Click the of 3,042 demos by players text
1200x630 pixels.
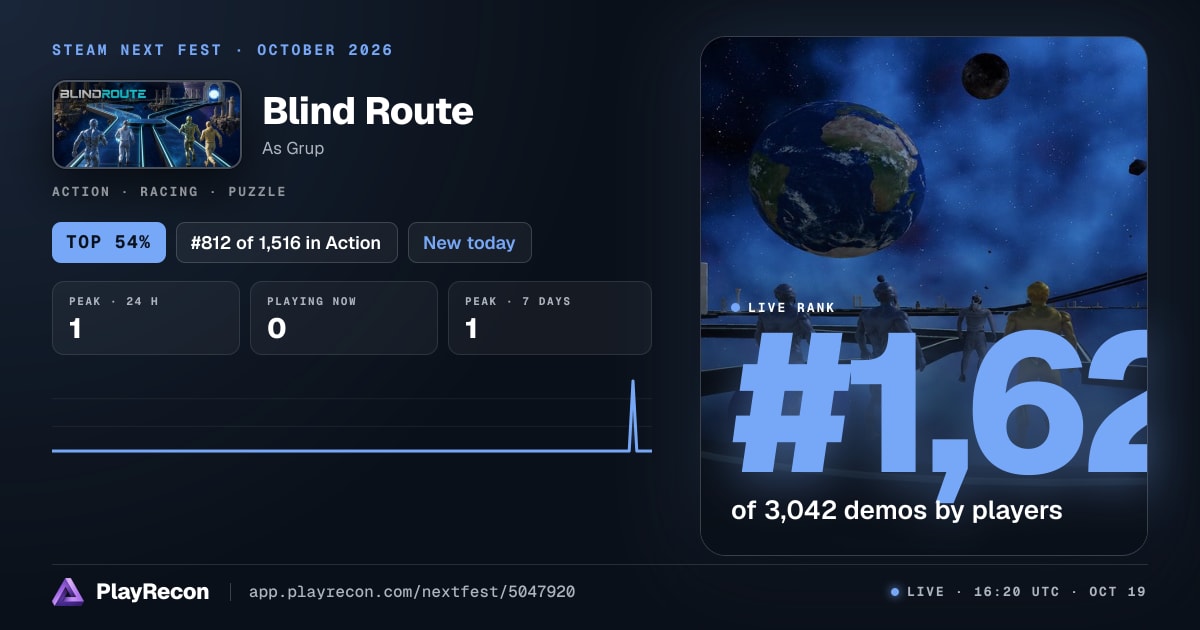pos(896,510)
